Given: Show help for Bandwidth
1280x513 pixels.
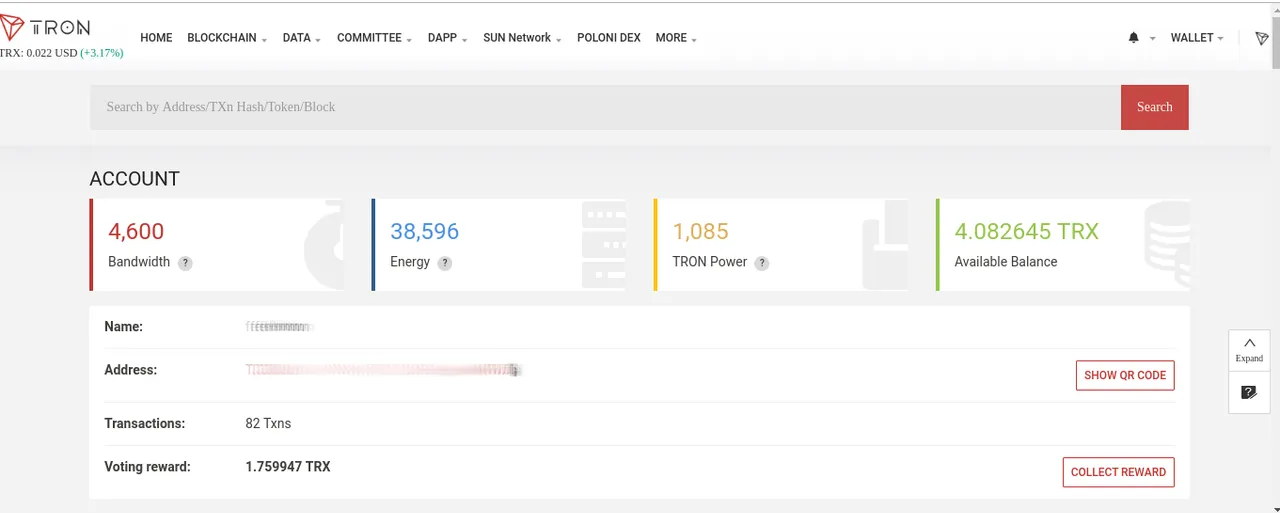Looking at the screenshot, I should coord(185,263).
